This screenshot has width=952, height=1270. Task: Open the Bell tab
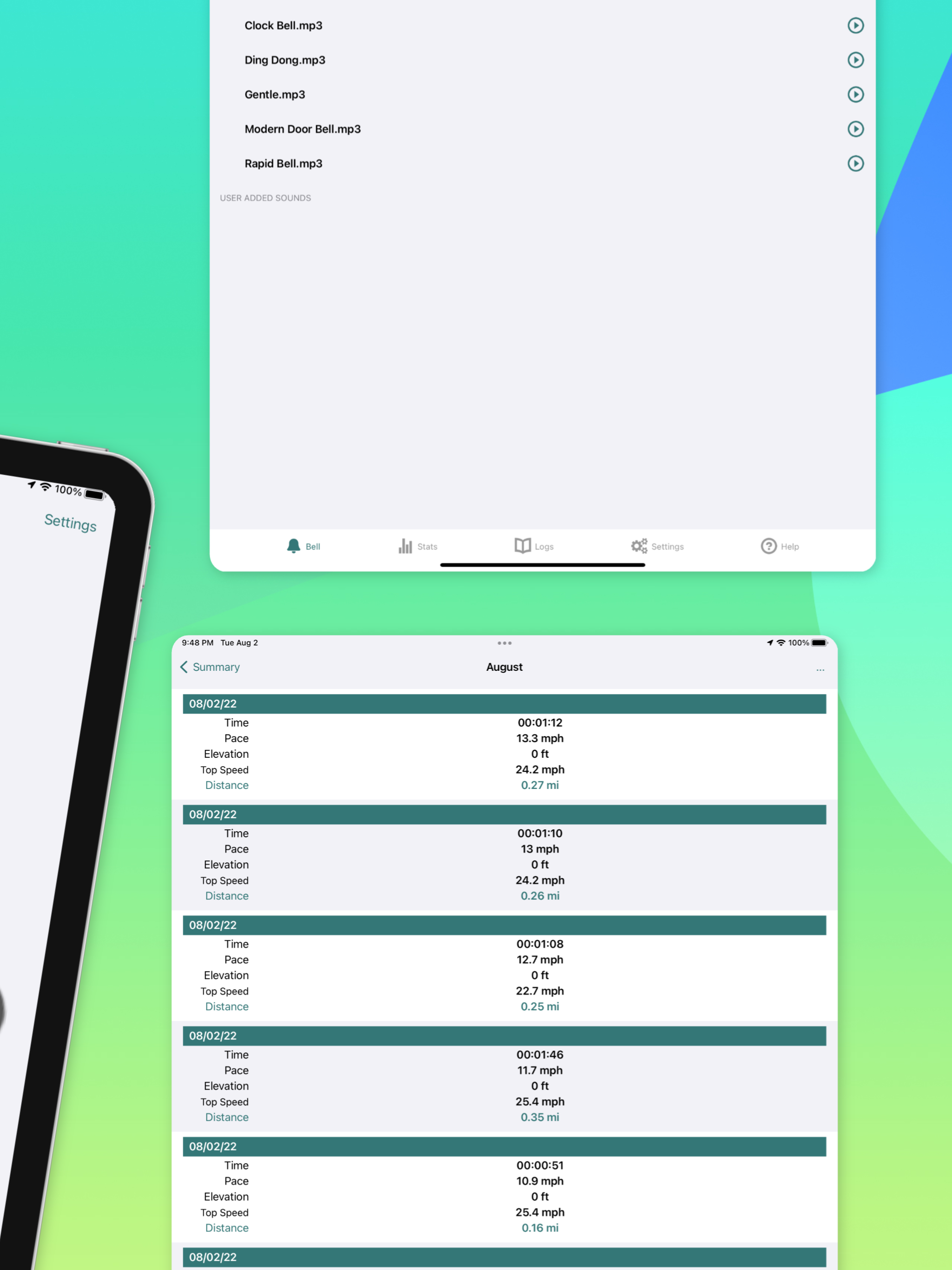tap(303, 546)
